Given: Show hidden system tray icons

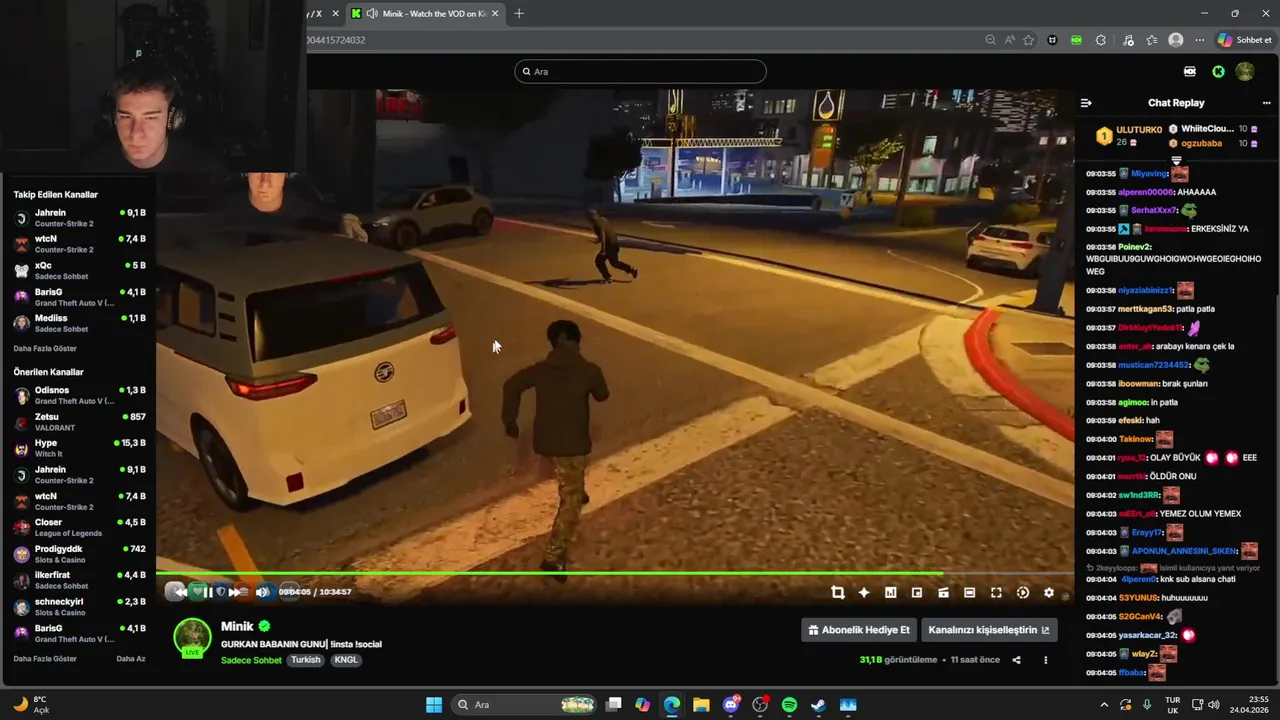Looking at the screenshot, I should click(1104, 705).
